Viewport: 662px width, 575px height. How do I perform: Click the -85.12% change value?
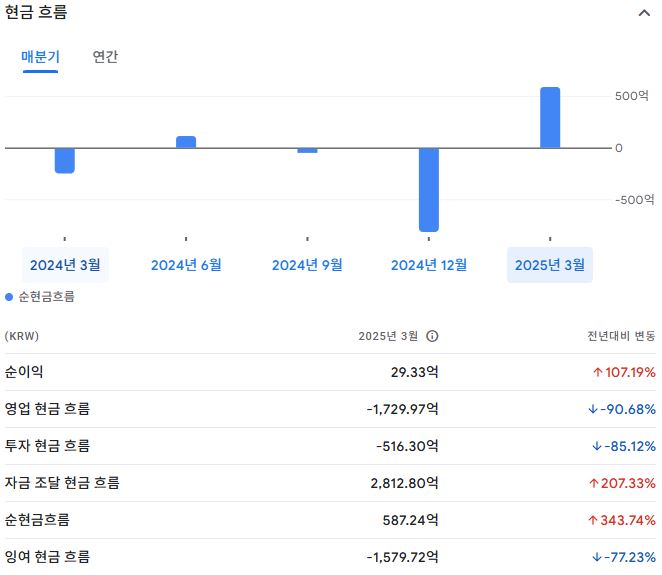pyautogui.click(x=624, y=446)
